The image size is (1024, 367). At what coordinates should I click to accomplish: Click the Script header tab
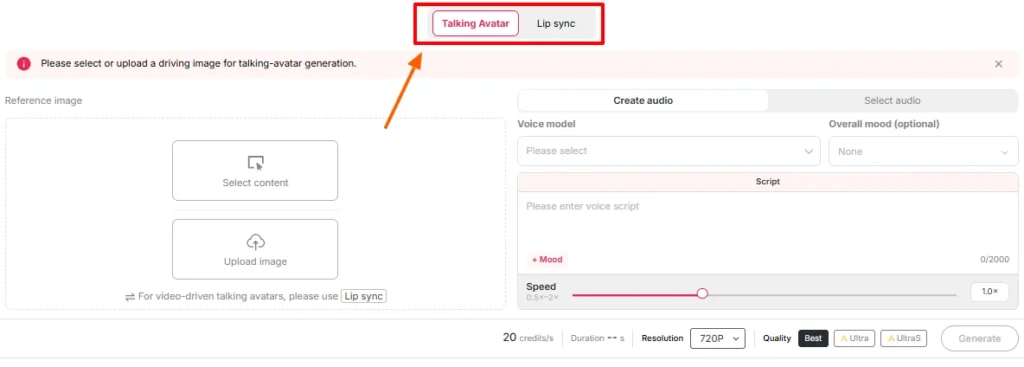(x=767, y=182)
